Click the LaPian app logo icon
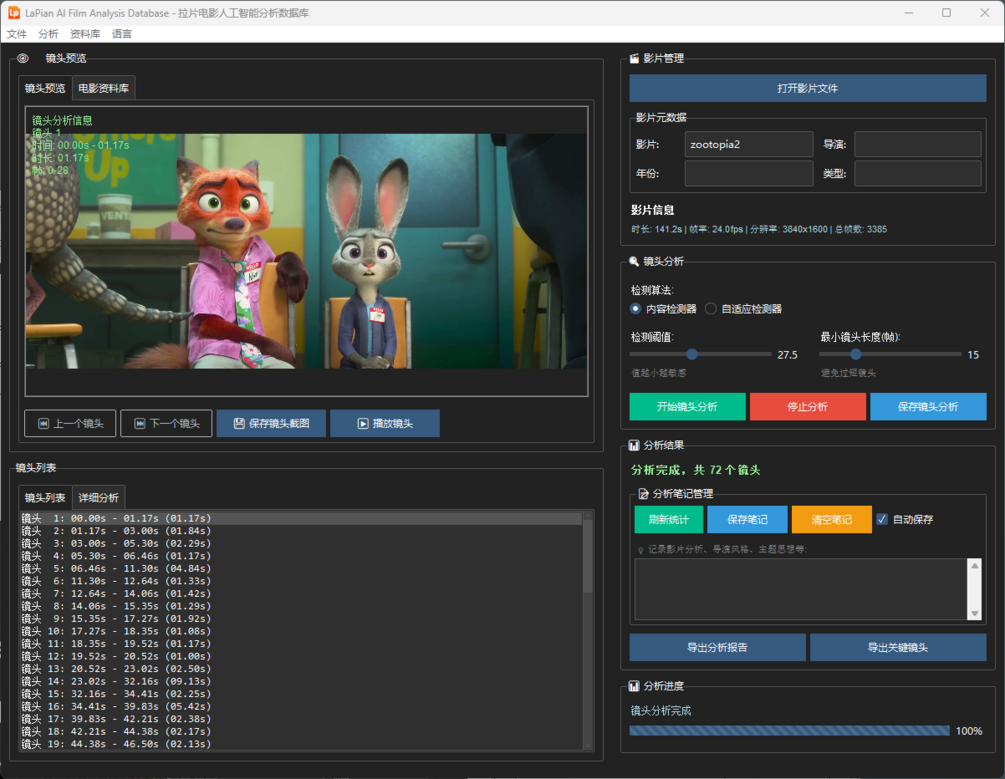1005x779 pixels. 13,13
